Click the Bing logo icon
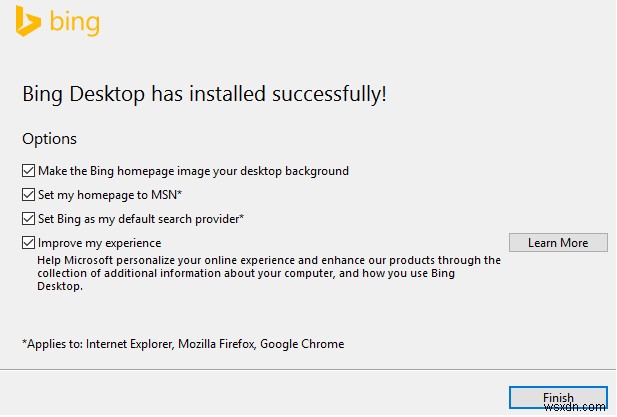 [x=27, y=21]
